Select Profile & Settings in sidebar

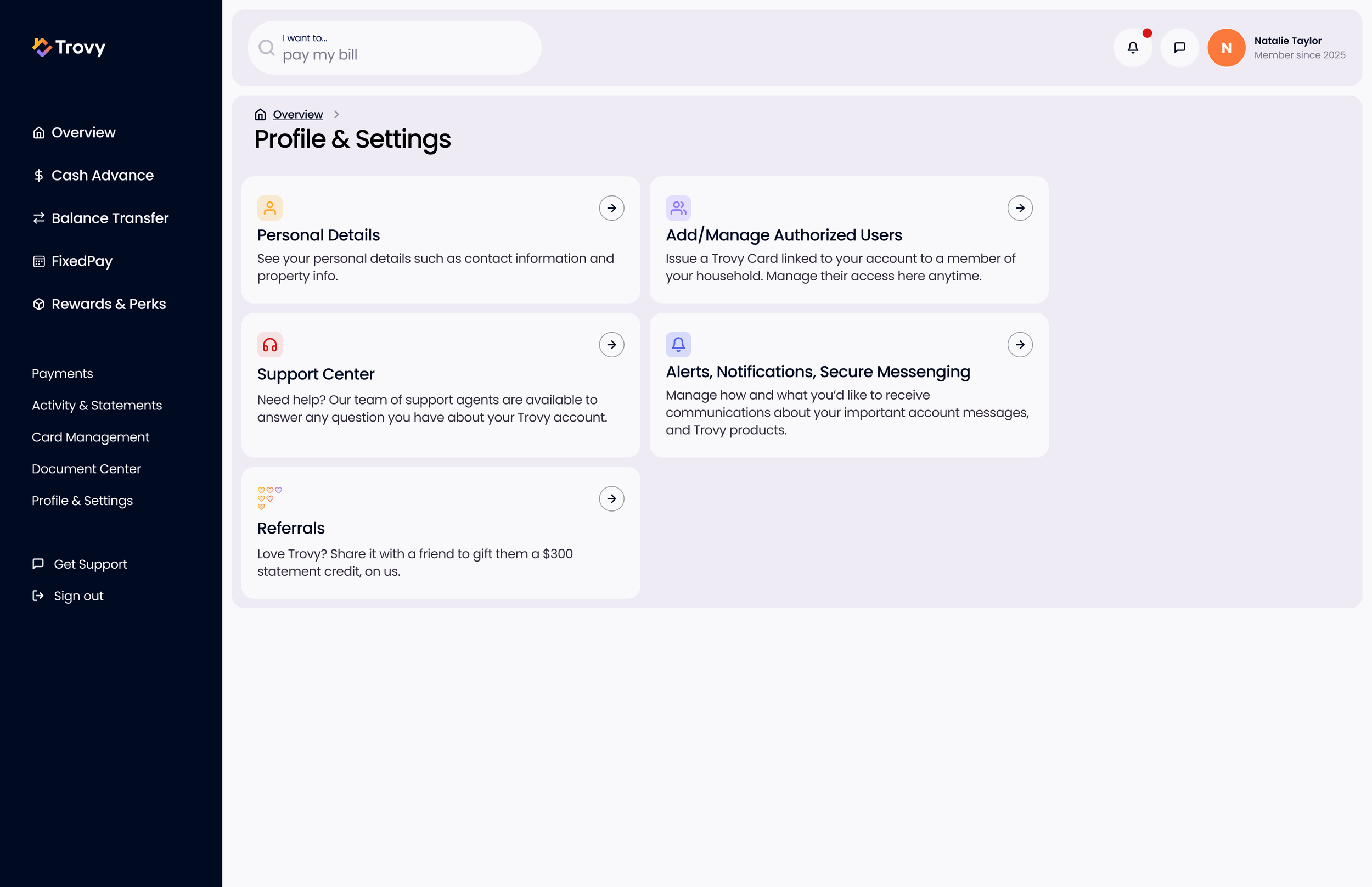click(82, 501)
